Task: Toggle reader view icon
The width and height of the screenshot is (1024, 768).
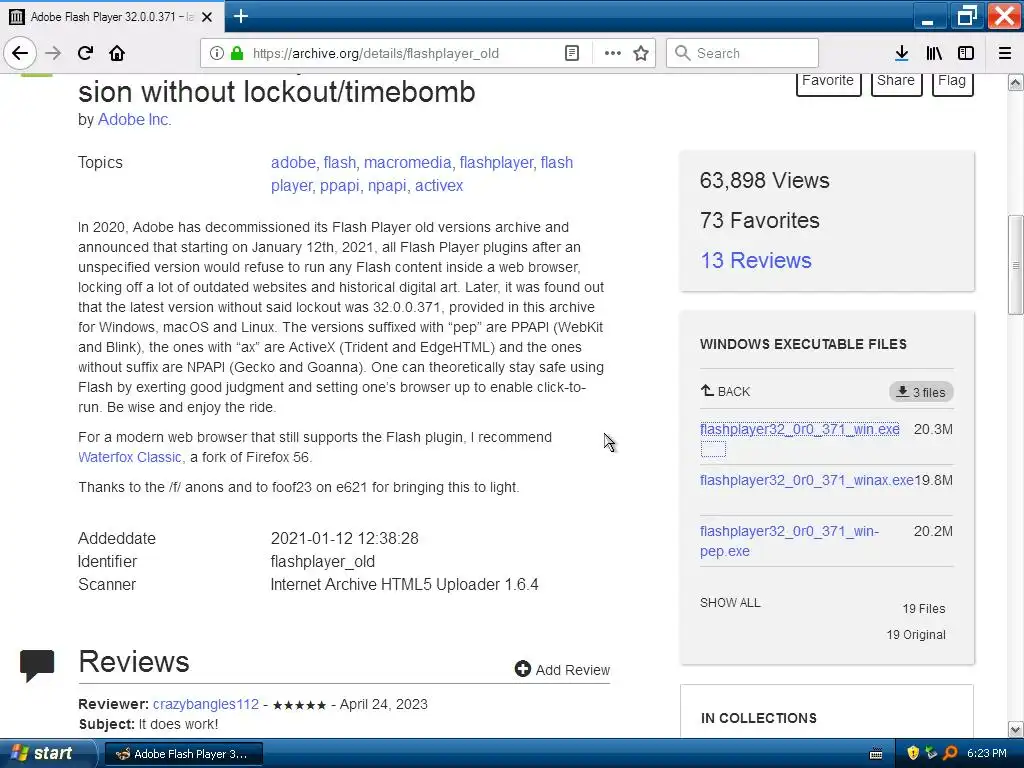Action: 571,53
